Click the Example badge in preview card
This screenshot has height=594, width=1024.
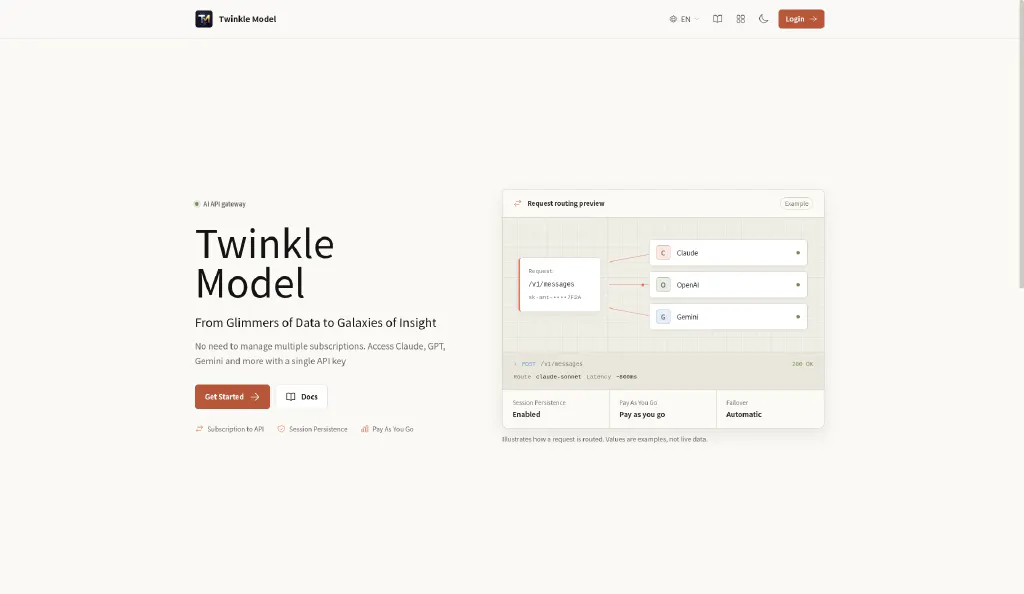[796, 204]
